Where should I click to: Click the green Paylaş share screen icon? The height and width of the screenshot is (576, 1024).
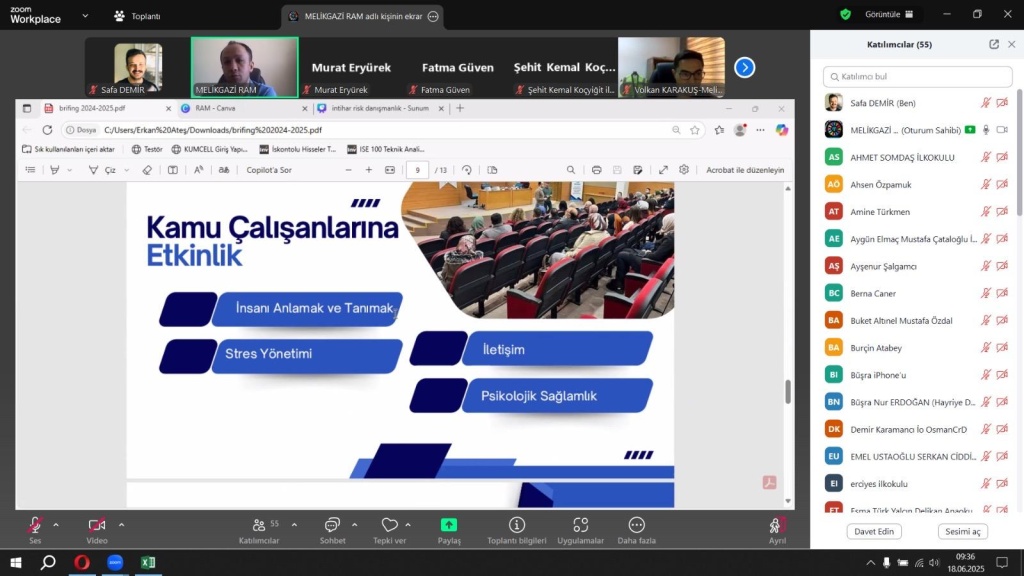click(449, 525)
